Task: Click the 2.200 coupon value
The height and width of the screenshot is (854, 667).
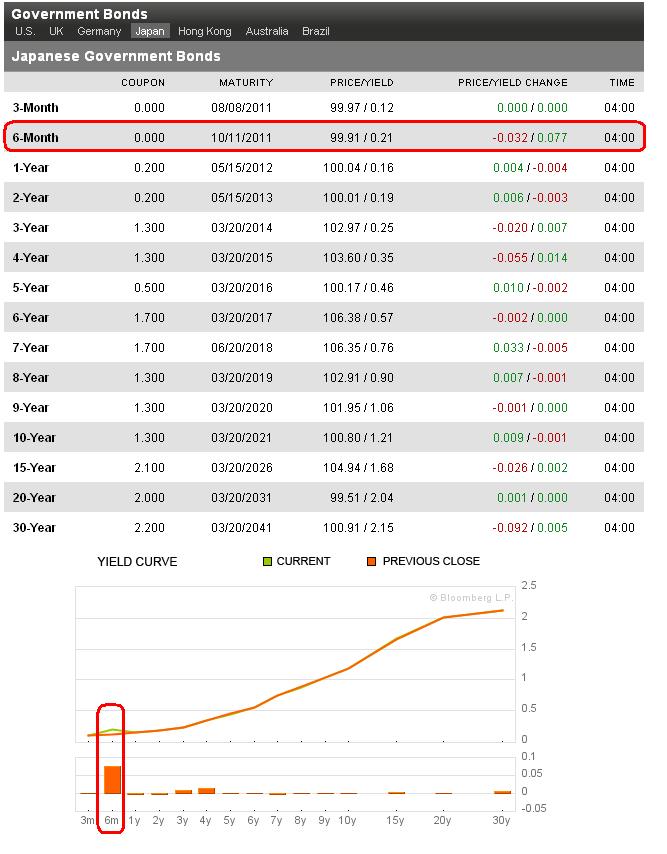Action: 149,527
